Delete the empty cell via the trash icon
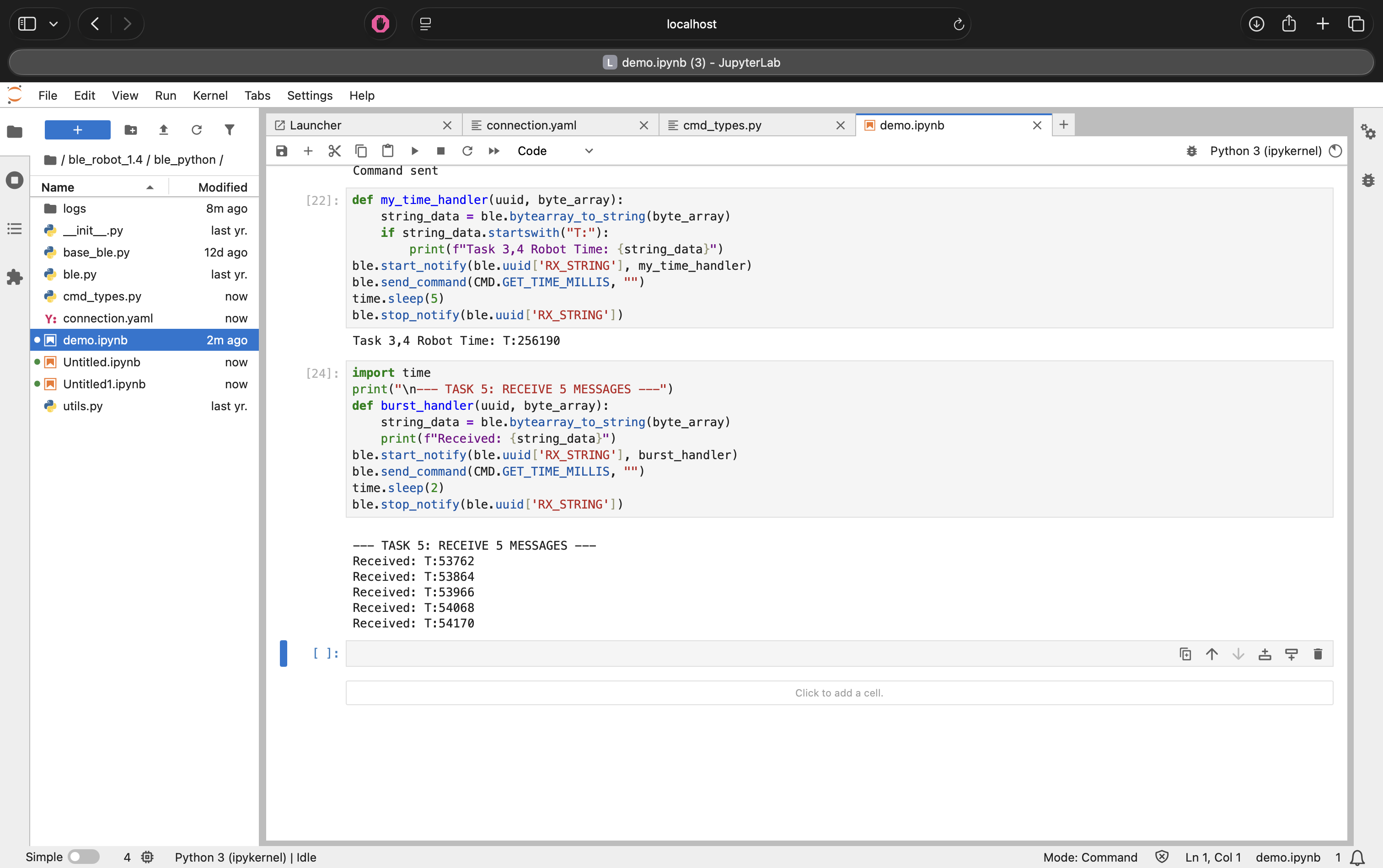 click(x=1318, y=654)
